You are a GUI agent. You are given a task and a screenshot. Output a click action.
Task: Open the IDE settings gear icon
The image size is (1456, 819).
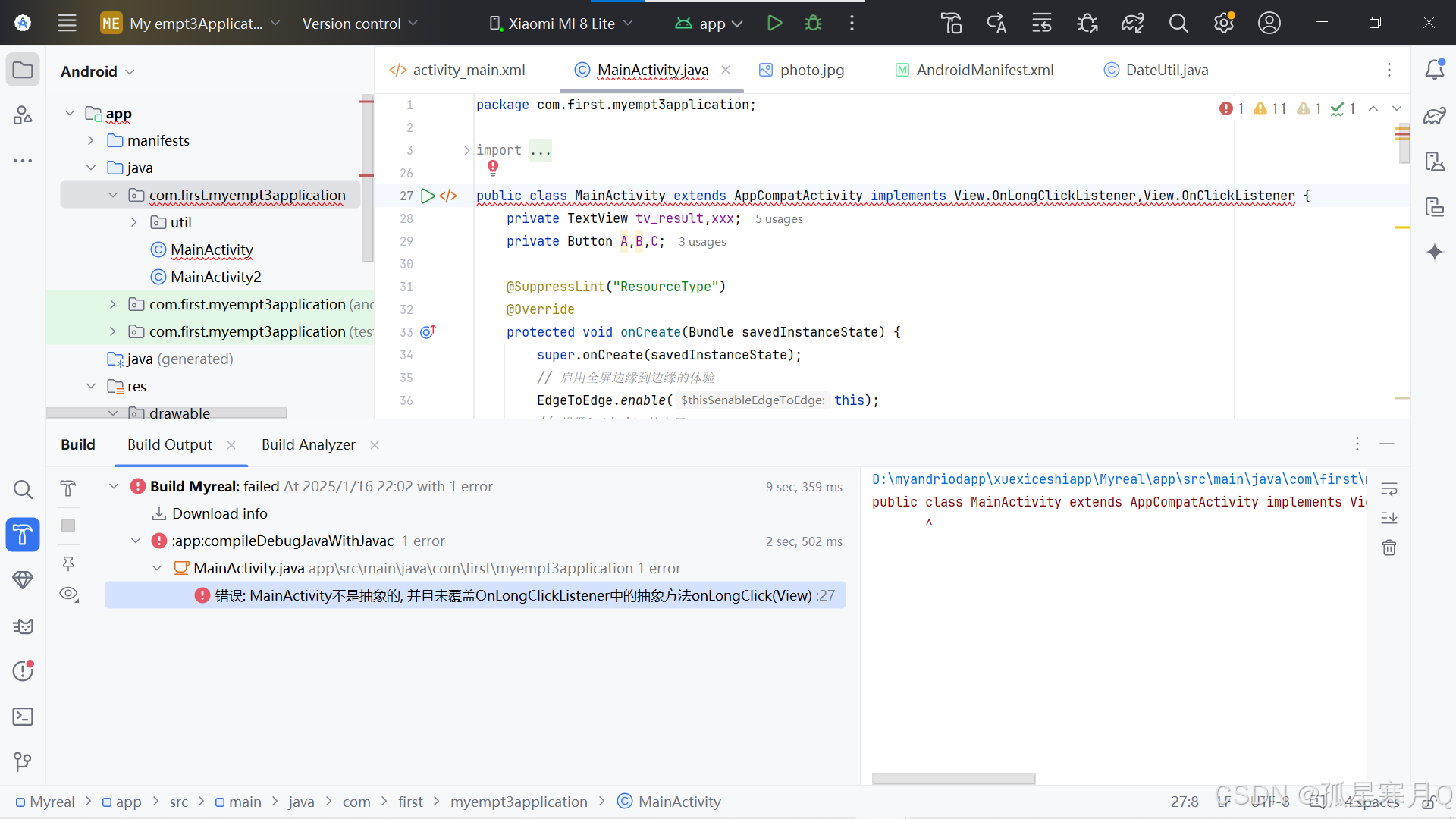pyautogui.click(x=1223, y=23)
